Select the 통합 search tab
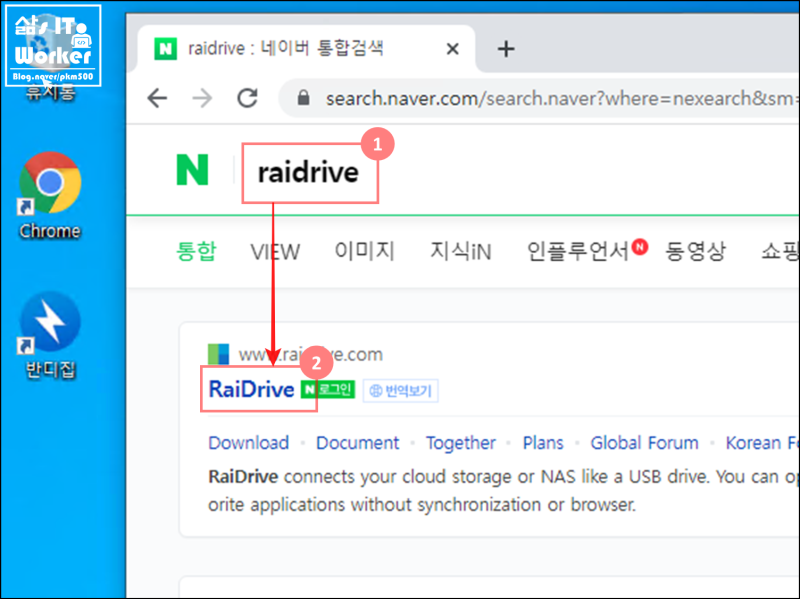The image size is (800, 599). [x=196, y=251]
